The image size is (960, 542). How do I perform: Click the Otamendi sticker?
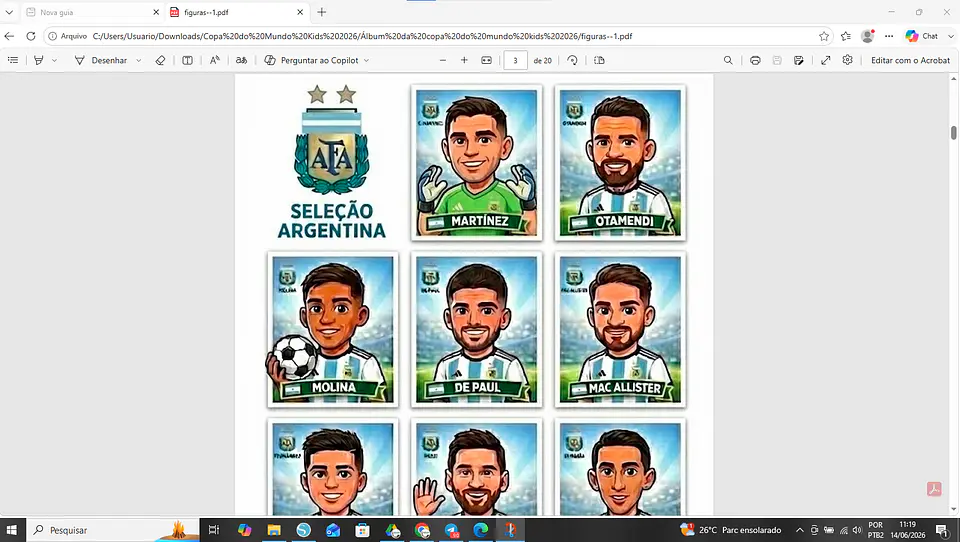(620, 163)
